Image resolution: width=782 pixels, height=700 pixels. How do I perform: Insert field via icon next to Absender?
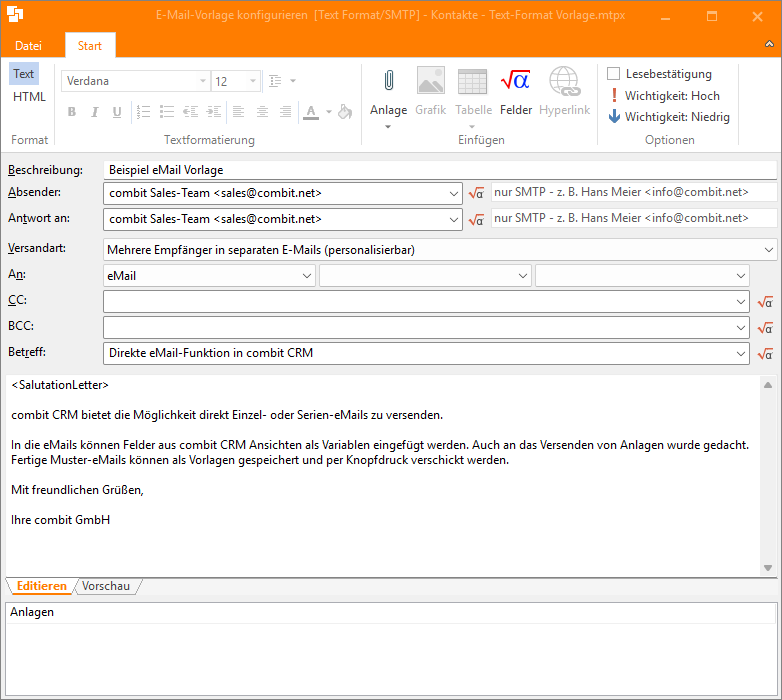pyautogui.click(x=476, y=193)
